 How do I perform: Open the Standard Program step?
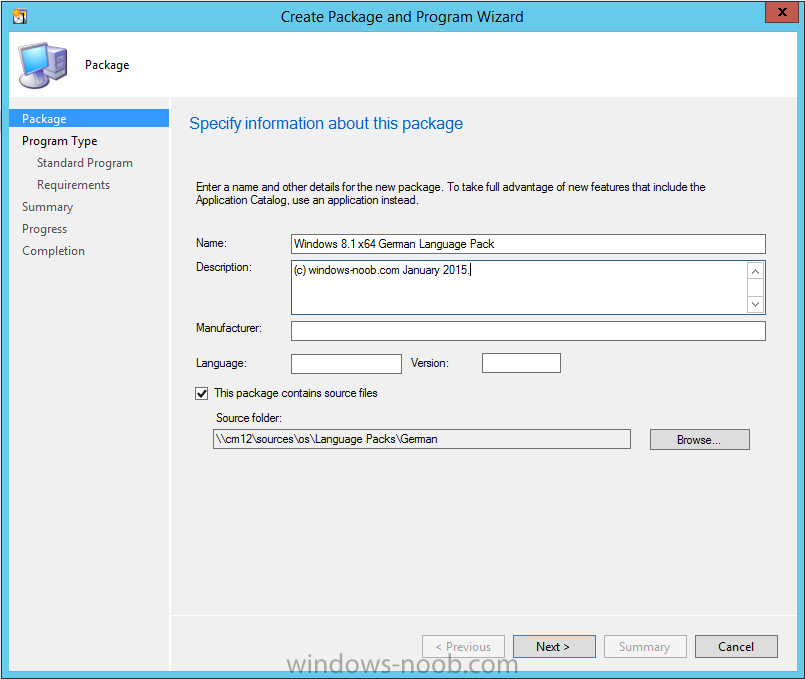tap(85, 163)
